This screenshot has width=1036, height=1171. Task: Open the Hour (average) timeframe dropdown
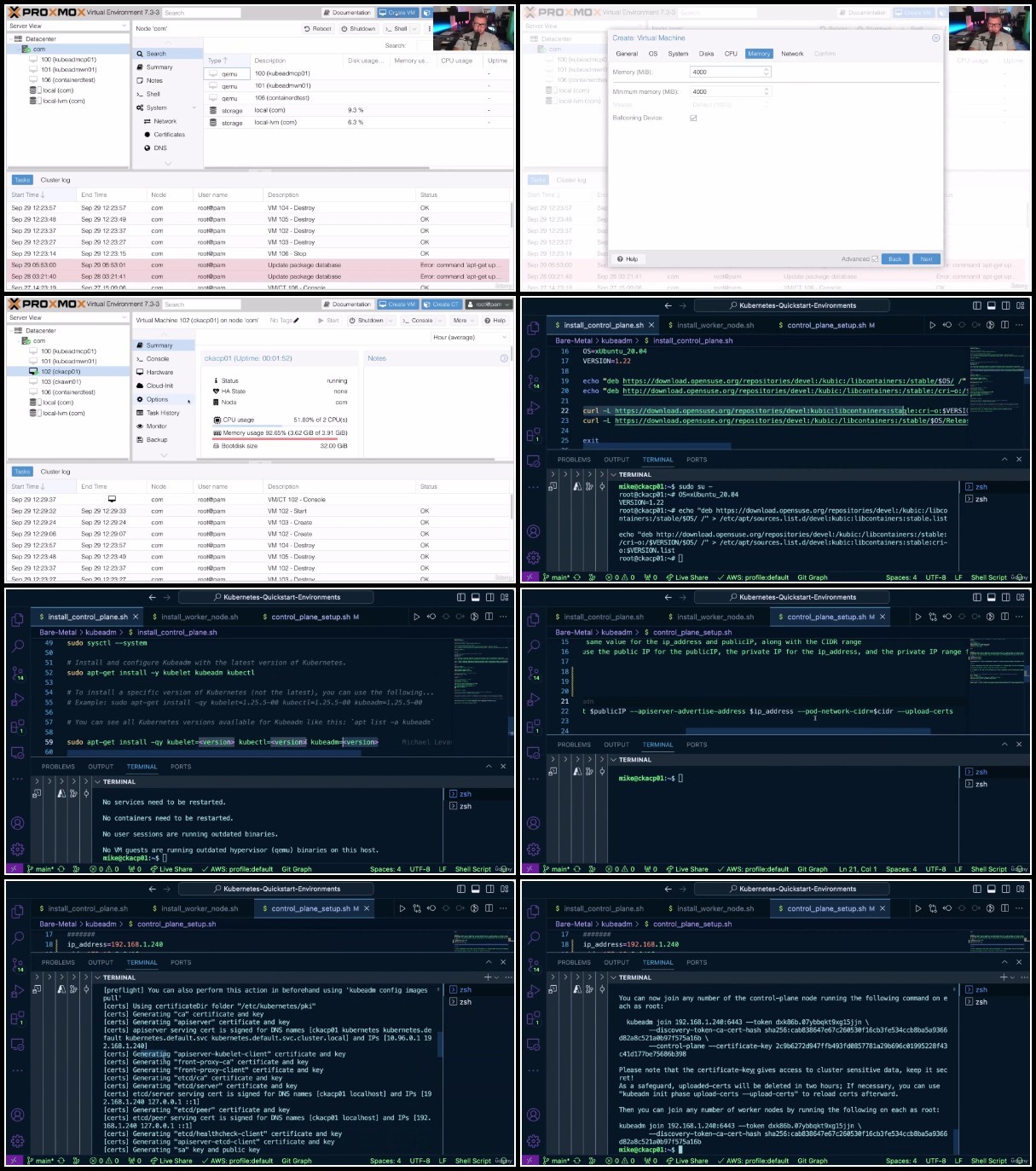point(468,338)
